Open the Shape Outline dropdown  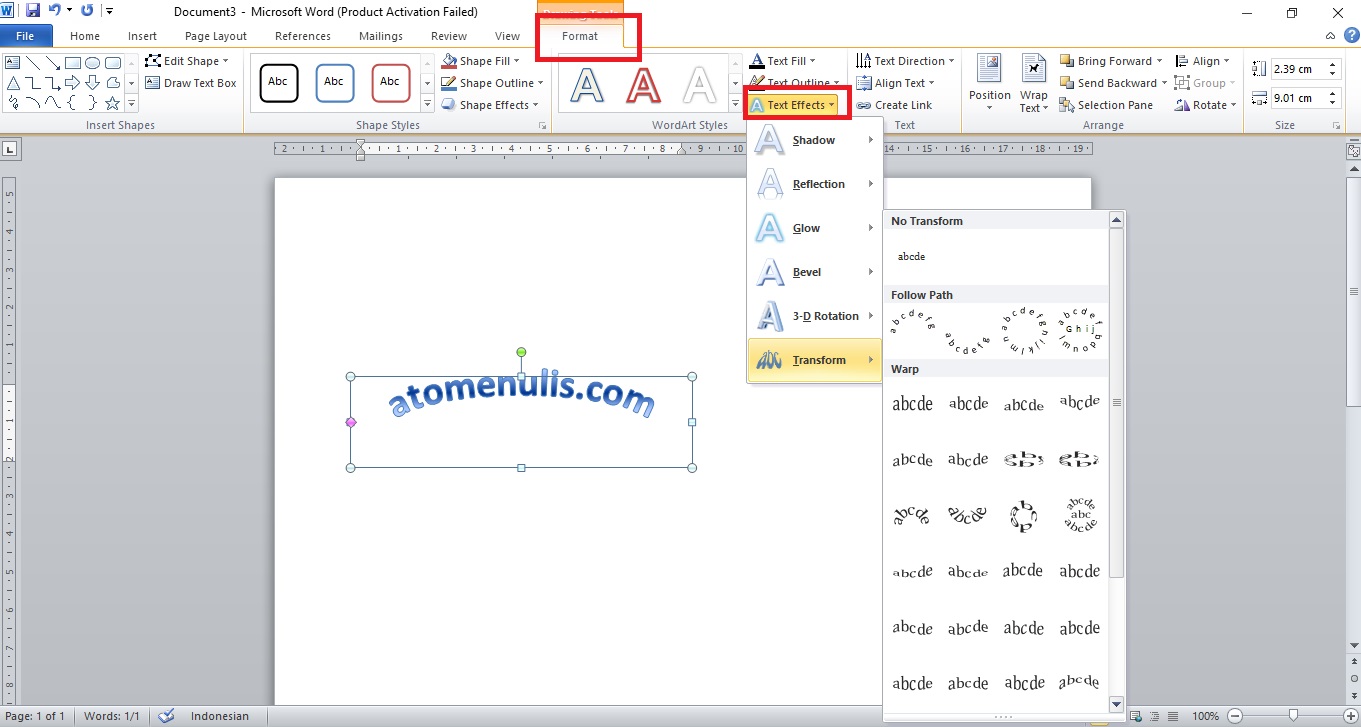click(493, 83)
